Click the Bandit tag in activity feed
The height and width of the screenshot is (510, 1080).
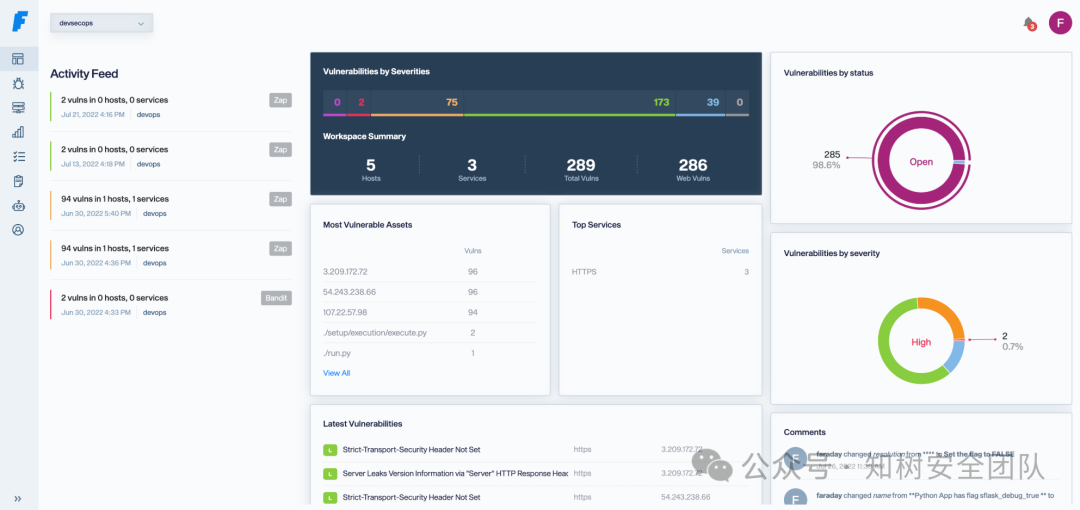[276, 298]
